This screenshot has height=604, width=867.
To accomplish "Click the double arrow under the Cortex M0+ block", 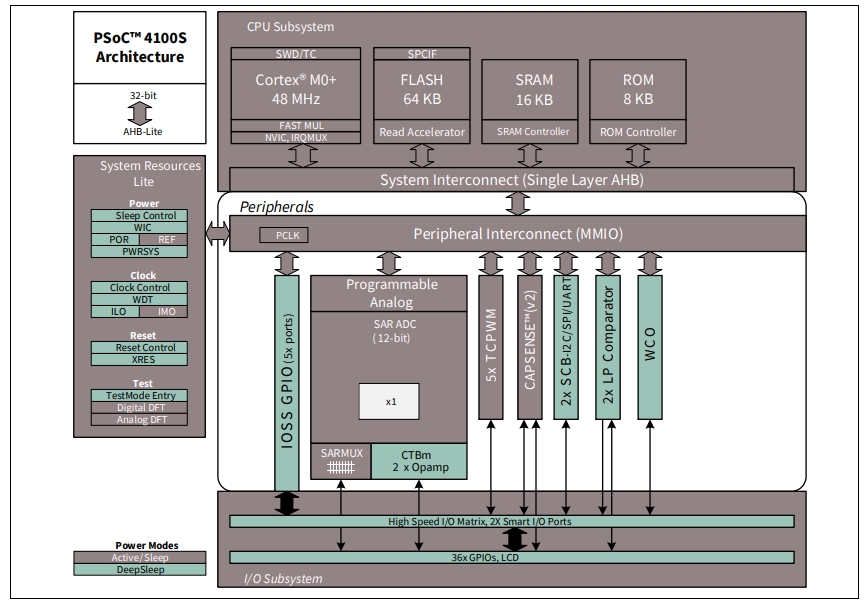I will coord(302,156).
